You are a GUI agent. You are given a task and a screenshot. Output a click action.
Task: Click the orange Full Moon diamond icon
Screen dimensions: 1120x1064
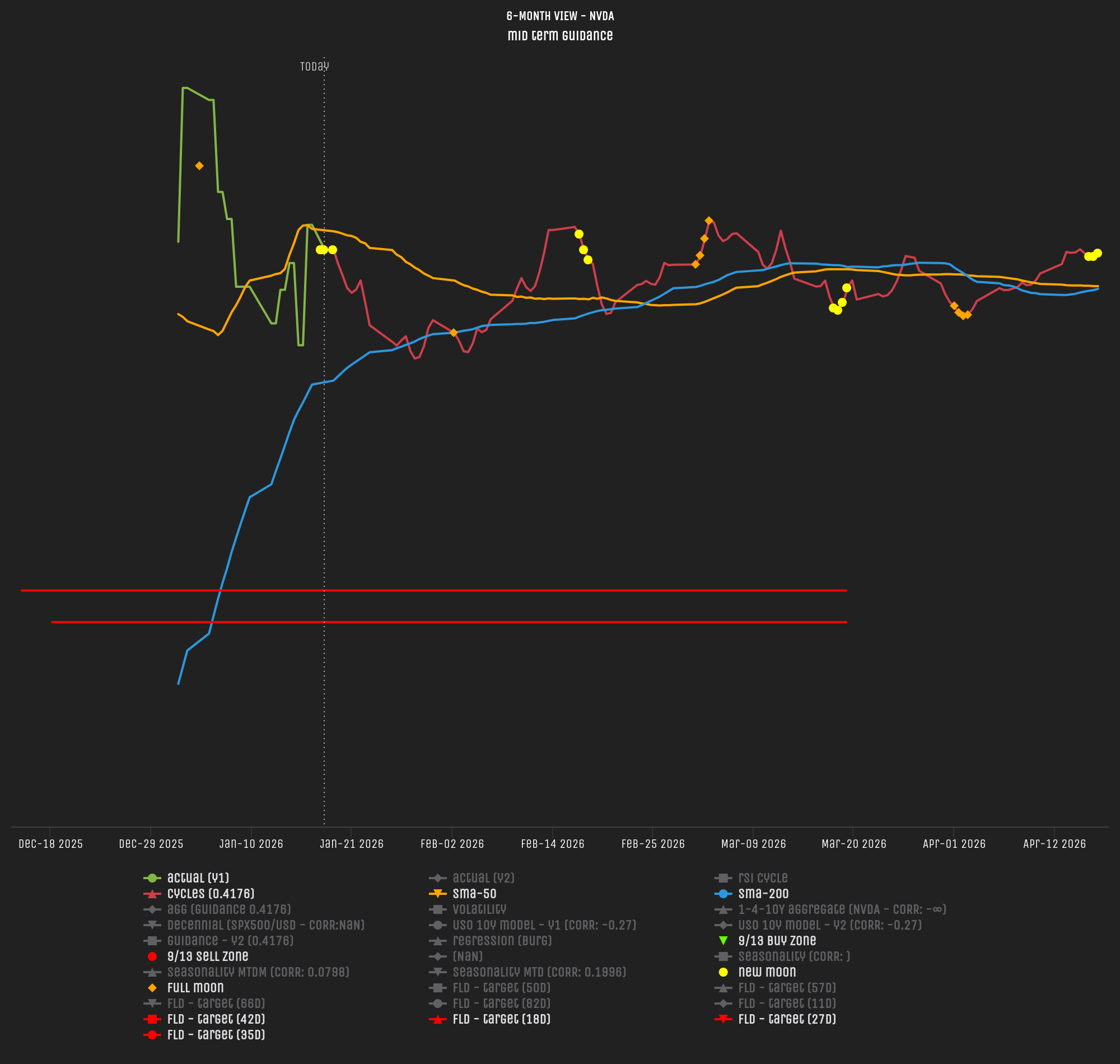tap(152, 988)
